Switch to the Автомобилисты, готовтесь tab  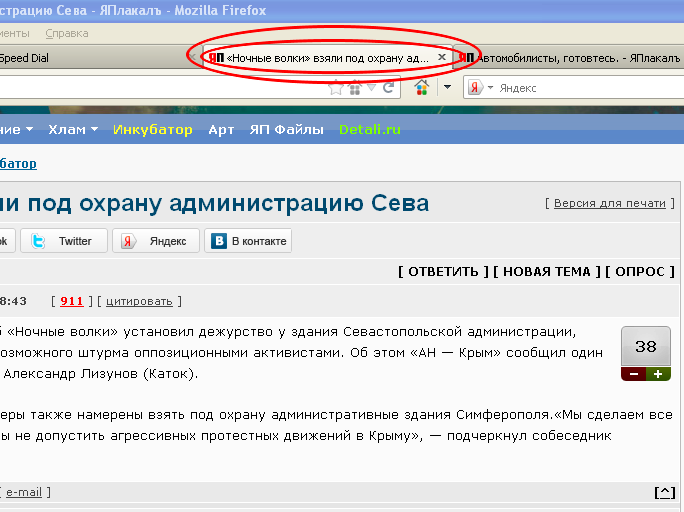point(569,58)
